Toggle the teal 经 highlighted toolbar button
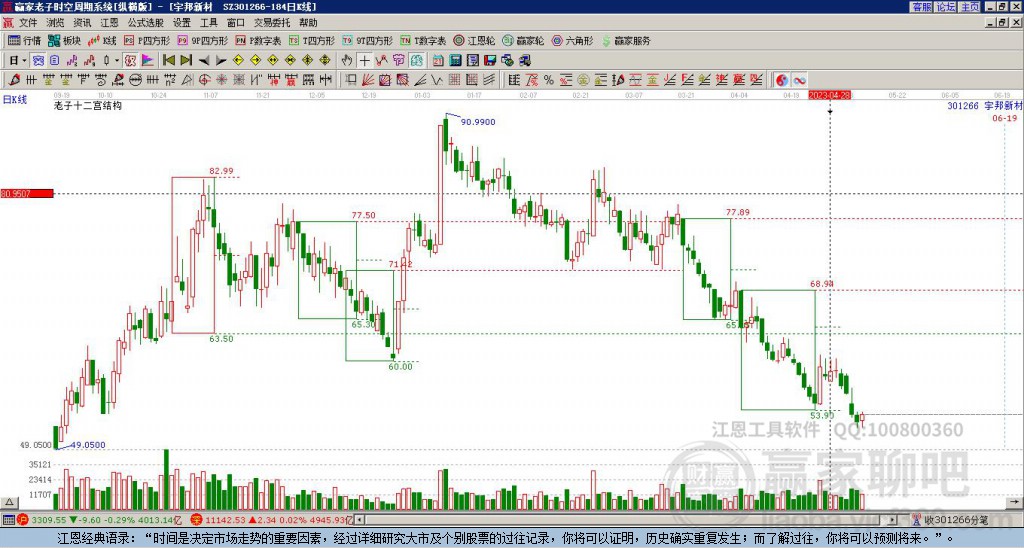This screenshot has height=548, width=1024. pos(416,61)
